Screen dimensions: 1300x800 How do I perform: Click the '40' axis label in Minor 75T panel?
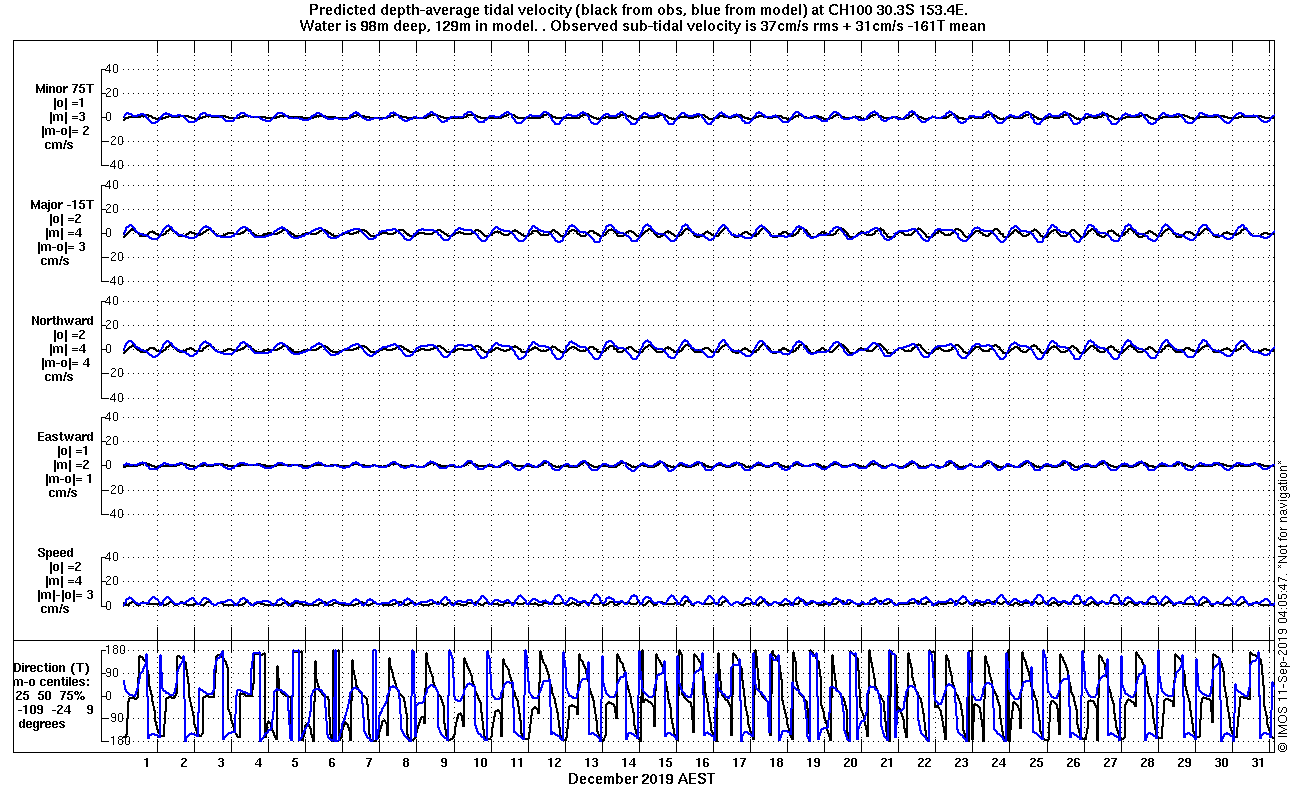tap(112, 68)
